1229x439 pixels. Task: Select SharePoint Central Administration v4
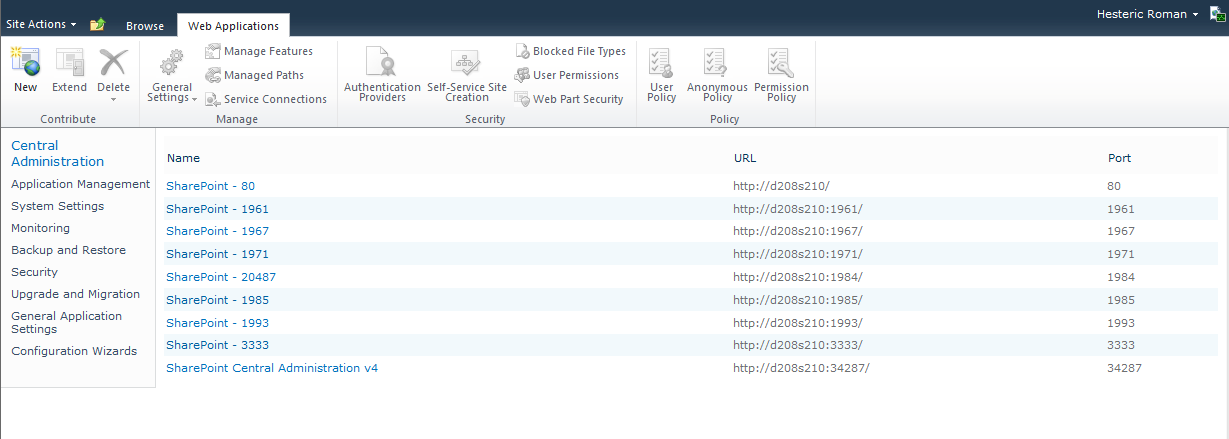(272, 368)
